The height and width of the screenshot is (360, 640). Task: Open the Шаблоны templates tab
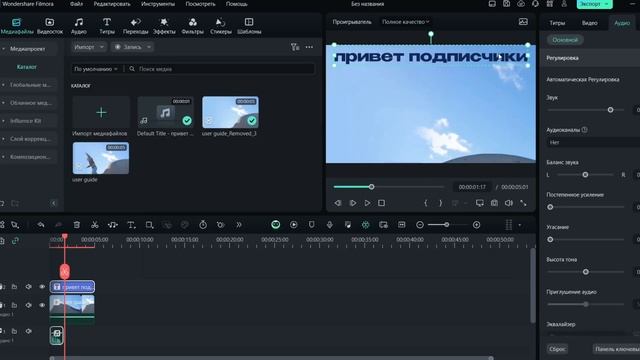[249, 26]
